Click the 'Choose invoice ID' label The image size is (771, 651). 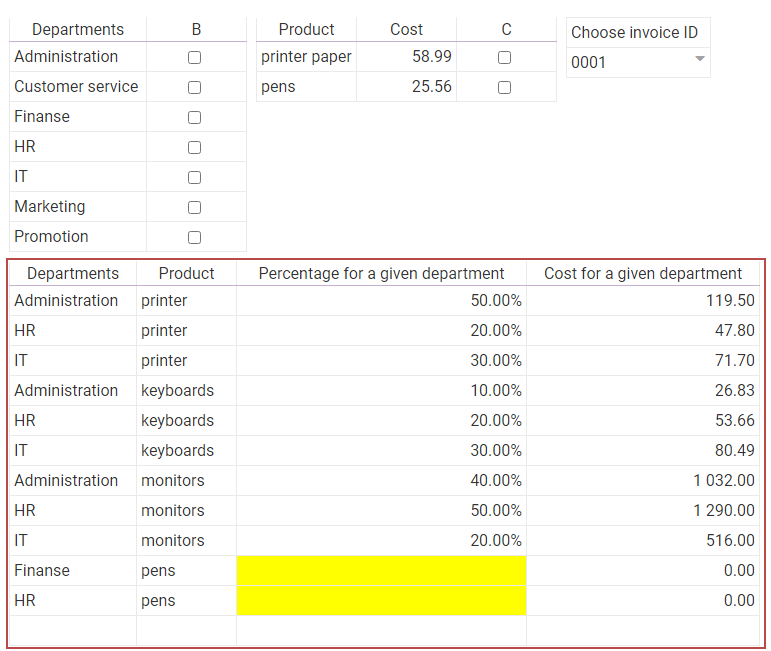pyautogui.click(x=634, y=32)
